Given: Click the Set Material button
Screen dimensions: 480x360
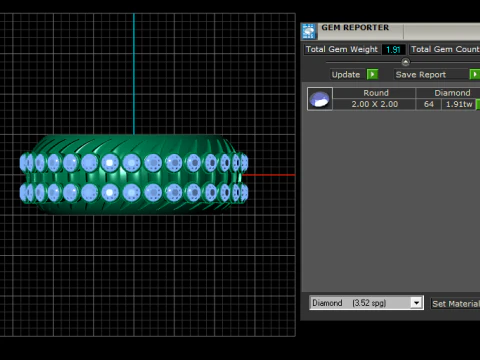Looking at the screenshot, I should (455, 304).
